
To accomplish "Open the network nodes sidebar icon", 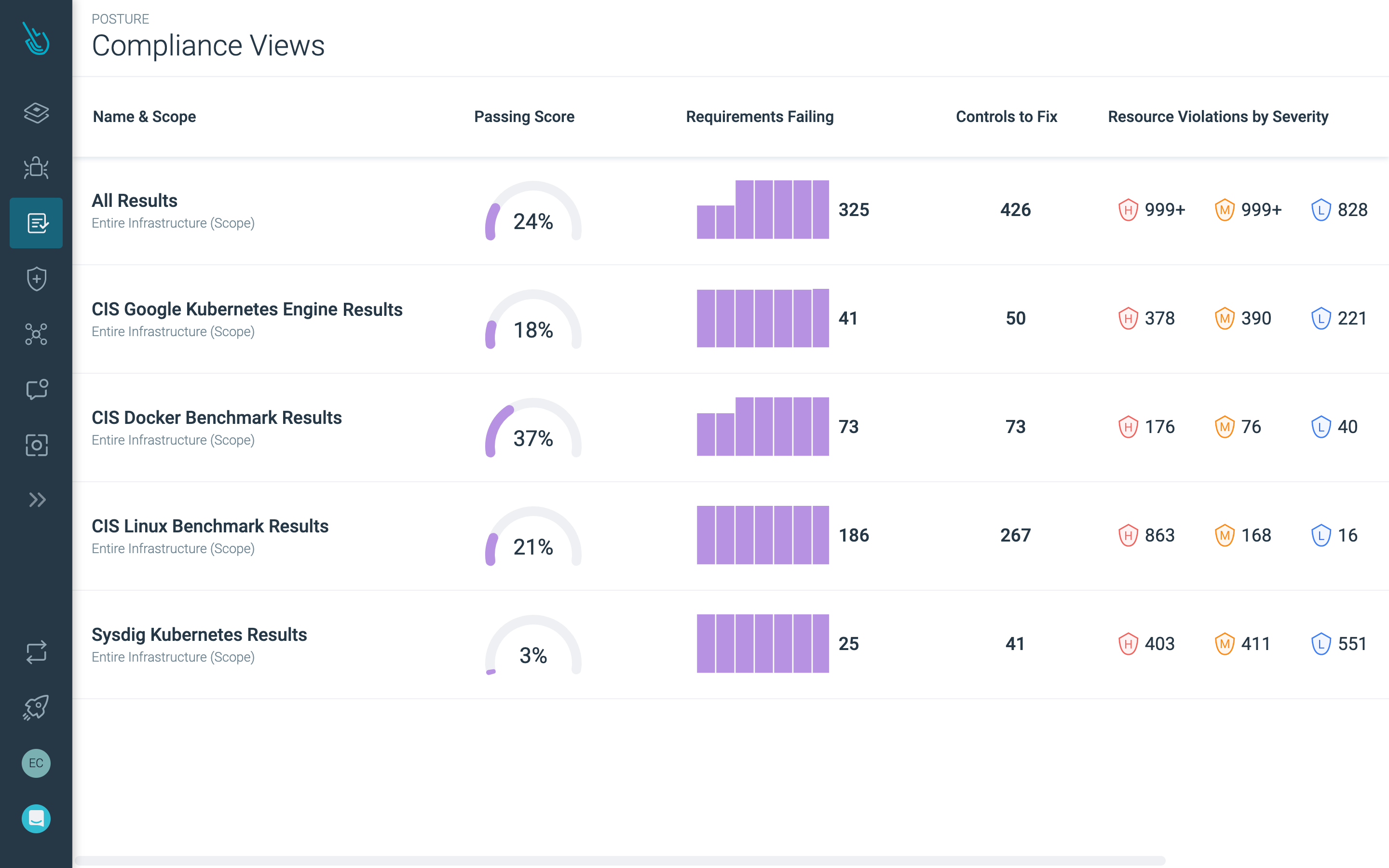I will click(36, 334).
